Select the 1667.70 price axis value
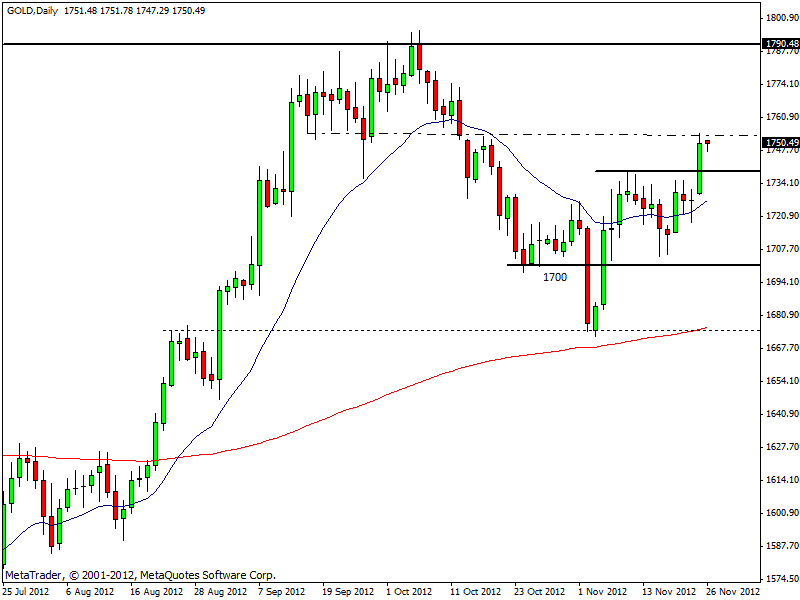The width and height of the screenshot is (800, 600). [781, 348]
